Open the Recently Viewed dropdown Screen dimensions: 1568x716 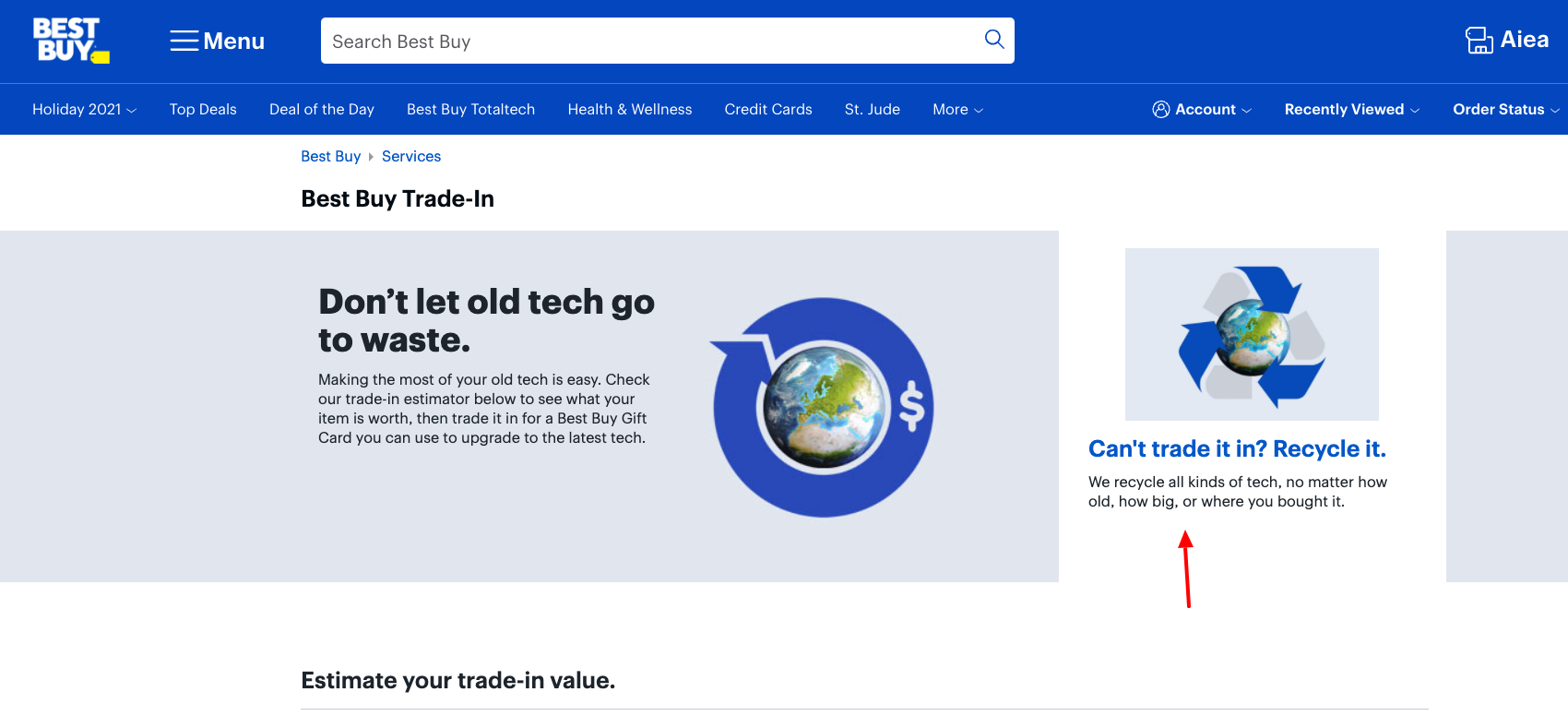tap(1351, 109)
